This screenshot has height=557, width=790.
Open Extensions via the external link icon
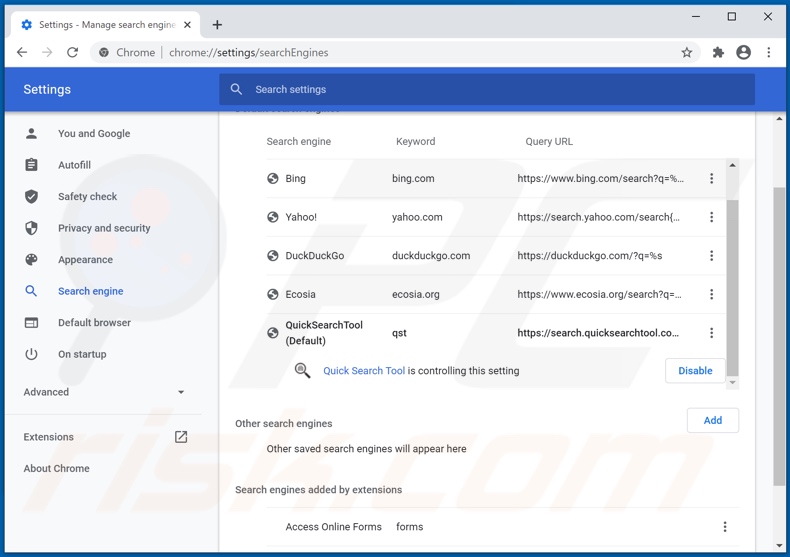click(181, 437)
